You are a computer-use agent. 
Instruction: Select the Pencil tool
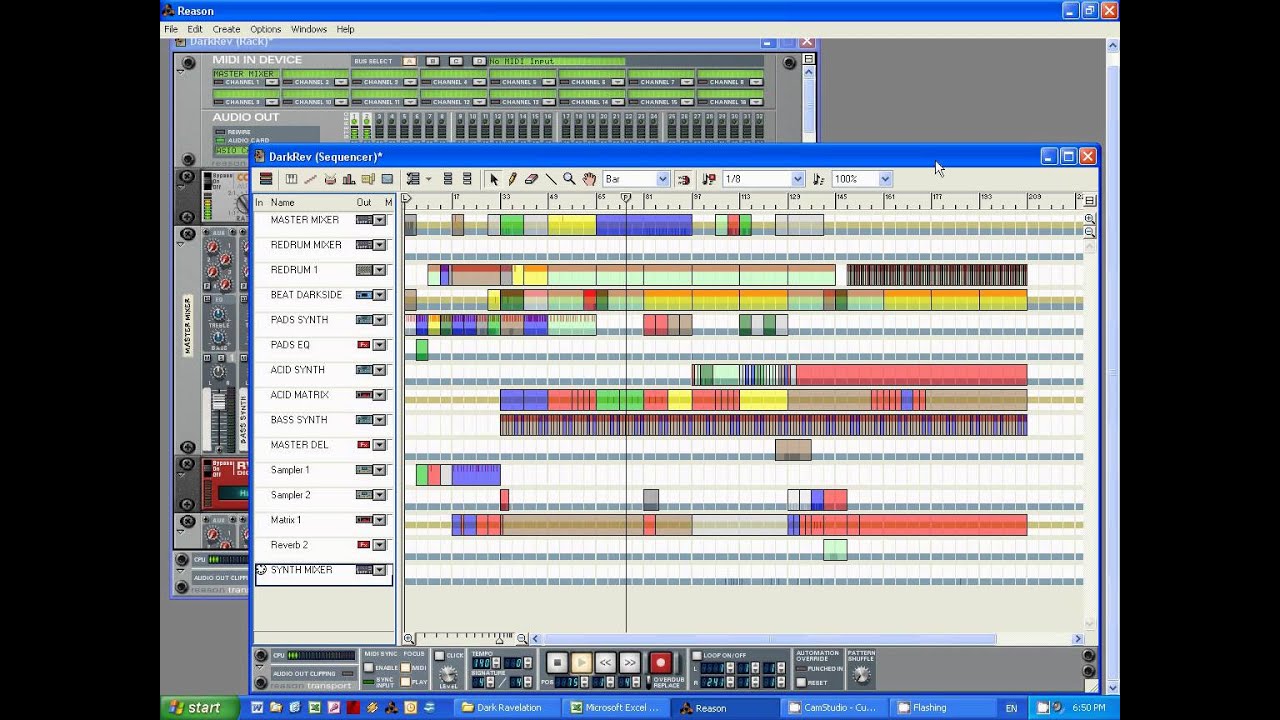(512, 179)
